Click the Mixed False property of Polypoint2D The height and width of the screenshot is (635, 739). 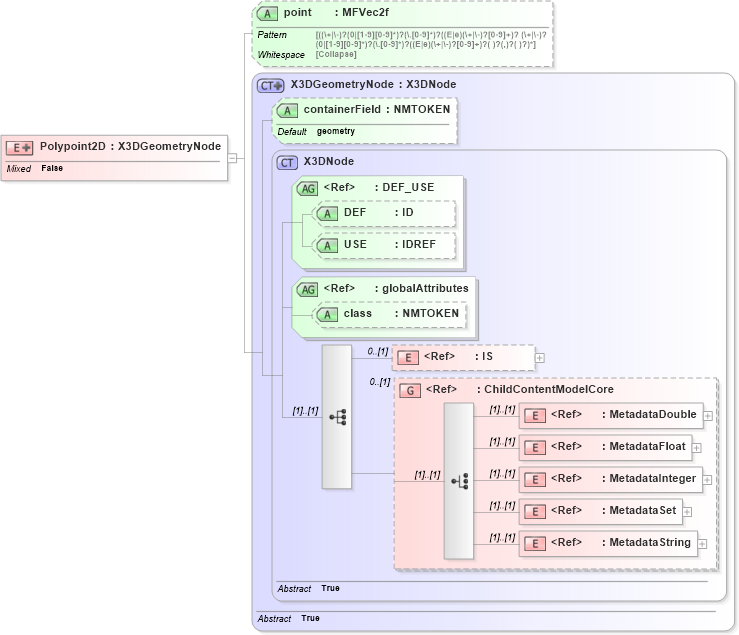tap(35, 168)
